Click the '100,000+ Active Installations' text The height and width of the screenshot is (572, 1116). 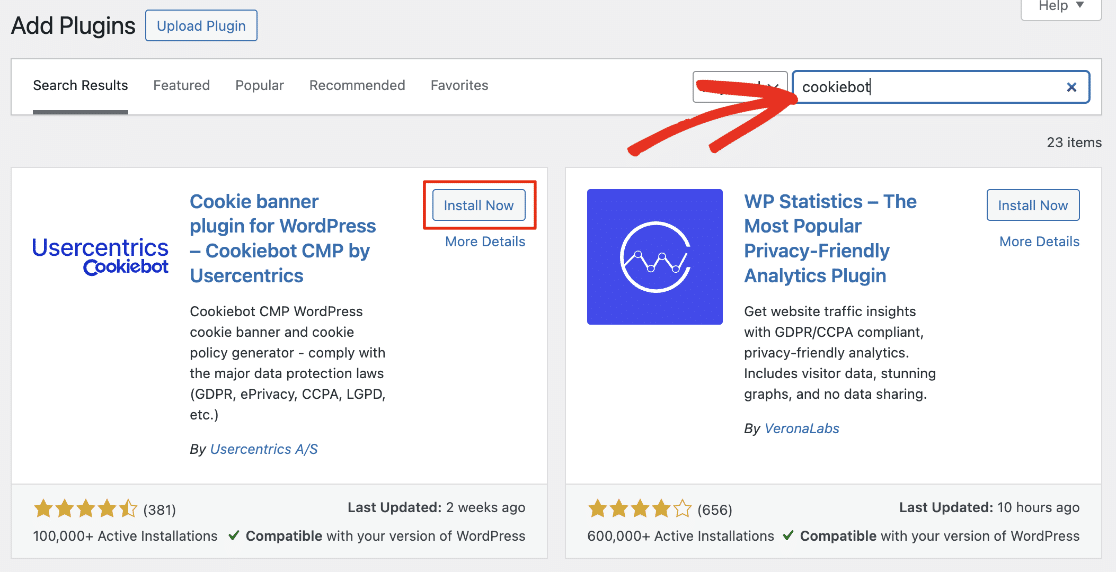(125, 536)
